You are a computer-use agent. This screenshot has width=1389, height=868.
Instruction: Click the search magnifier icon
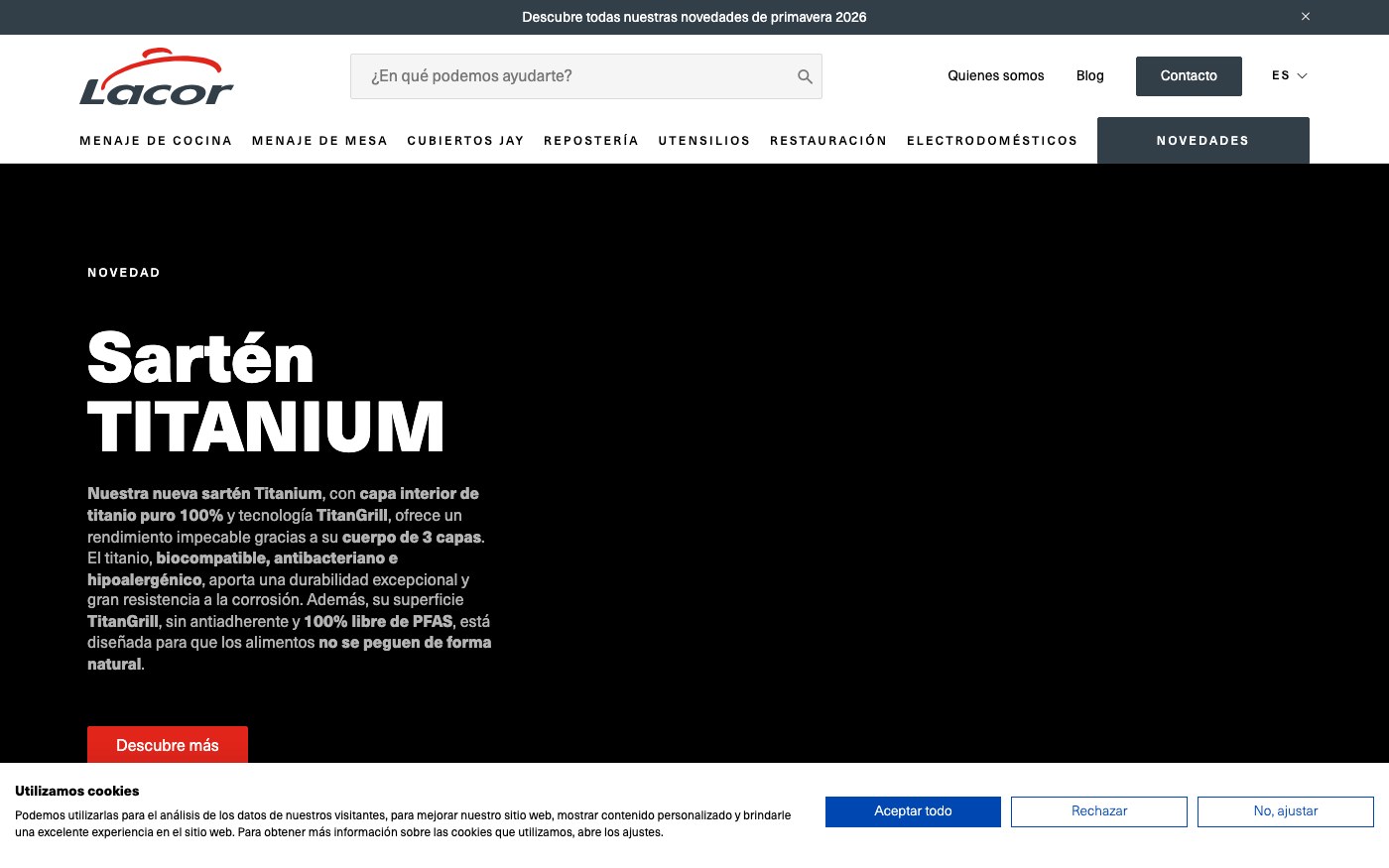tap(805, 76)
